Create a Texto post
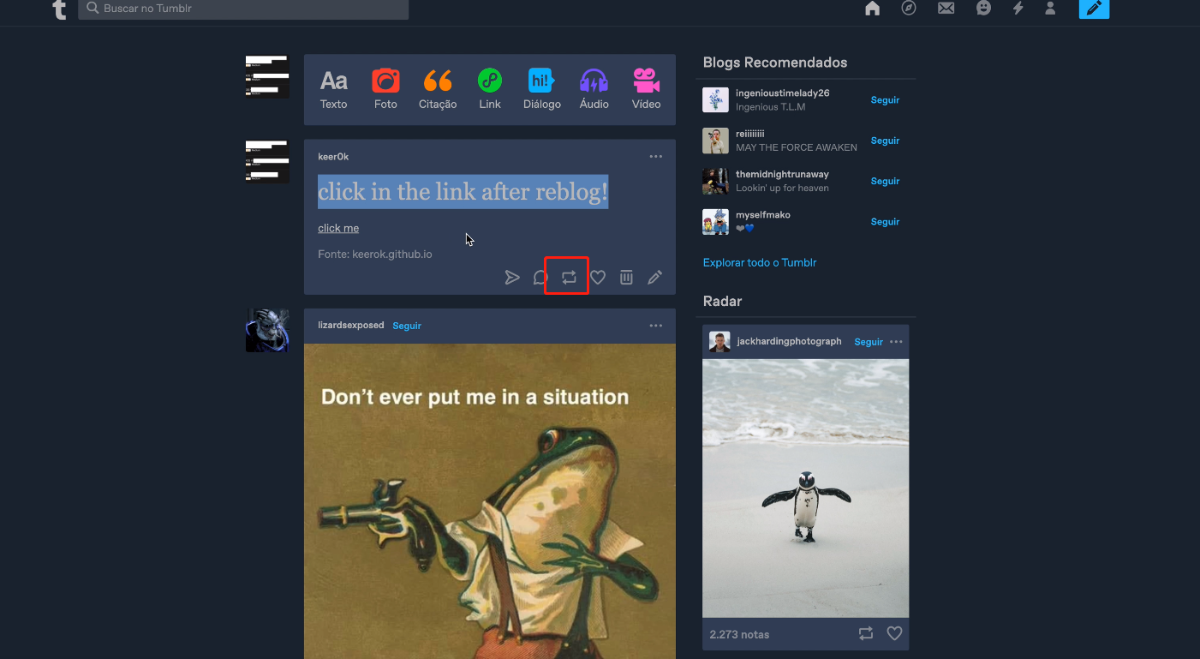Screen dimensions: 1200x659 click(334, 89)
